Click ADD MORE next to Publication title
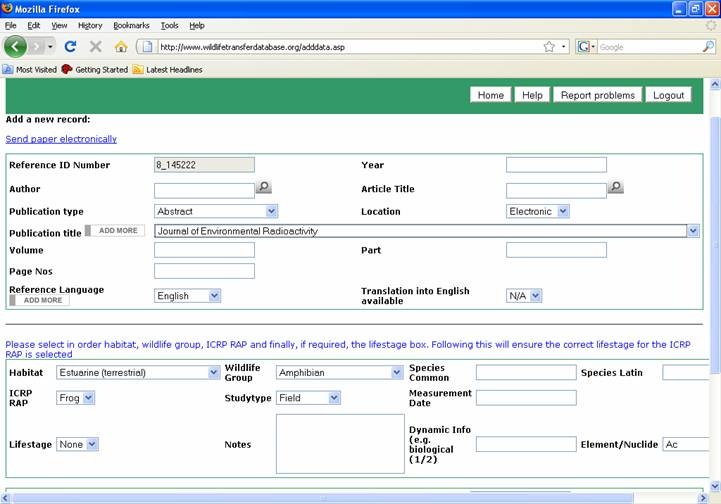Screen dimensions: 721x504 115,230
